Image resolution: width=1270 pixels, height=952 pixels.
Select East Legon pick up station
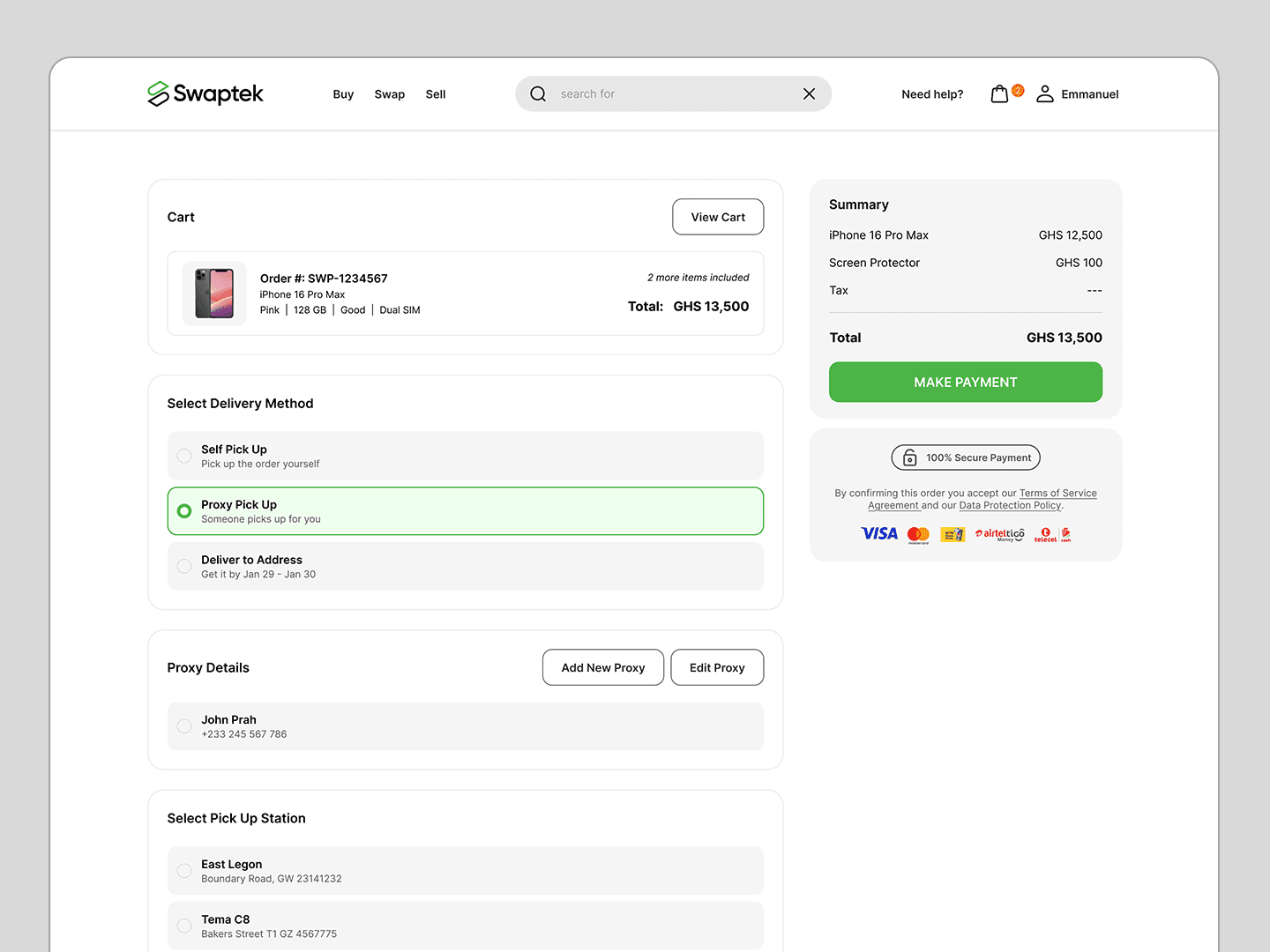pos(466,871)
